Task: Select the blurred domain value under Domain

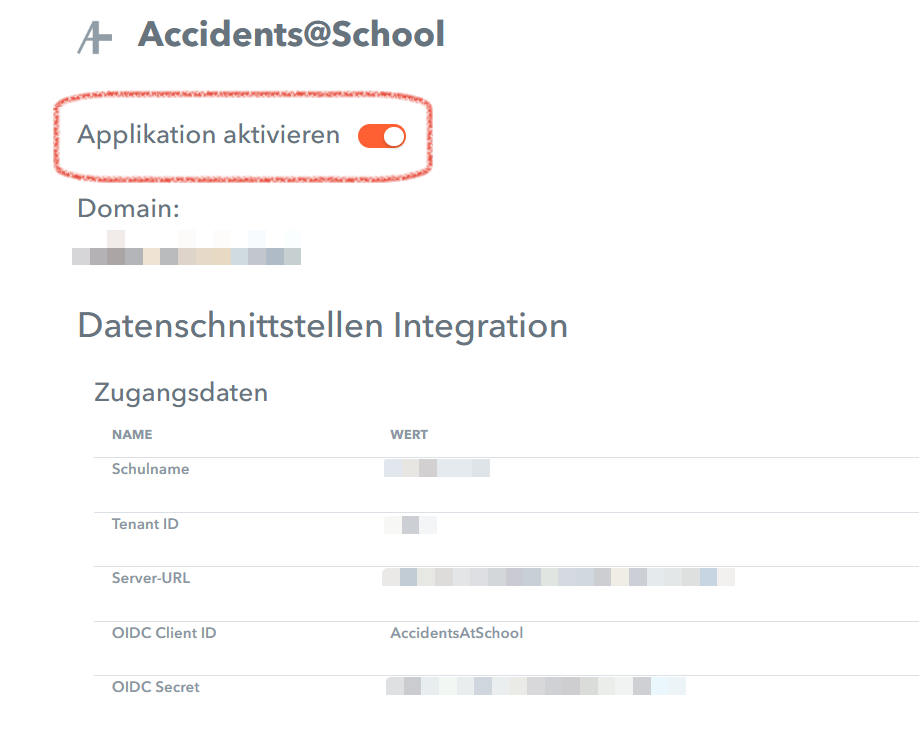Action: [187, 248]
